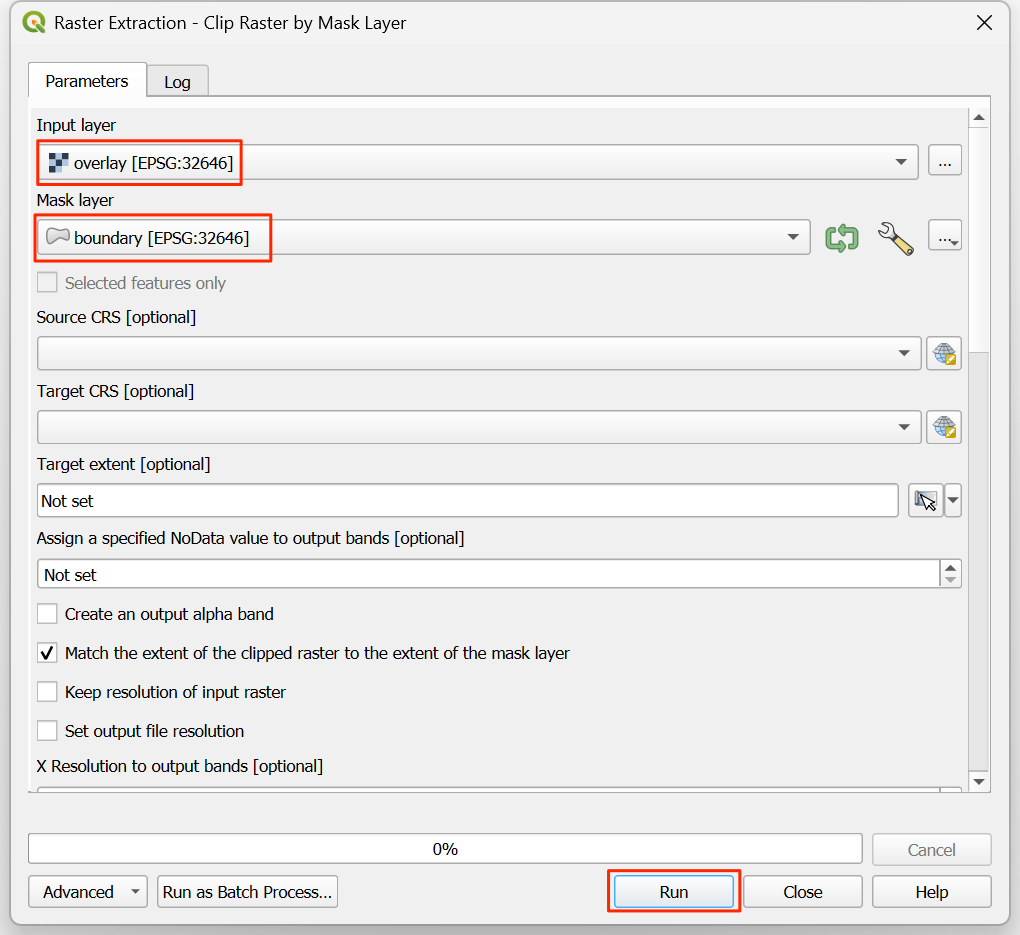The width and height of the screenshot is (1020, 935).
Task: Uncheck Match the extent of clipped raster
Action: 47,653
